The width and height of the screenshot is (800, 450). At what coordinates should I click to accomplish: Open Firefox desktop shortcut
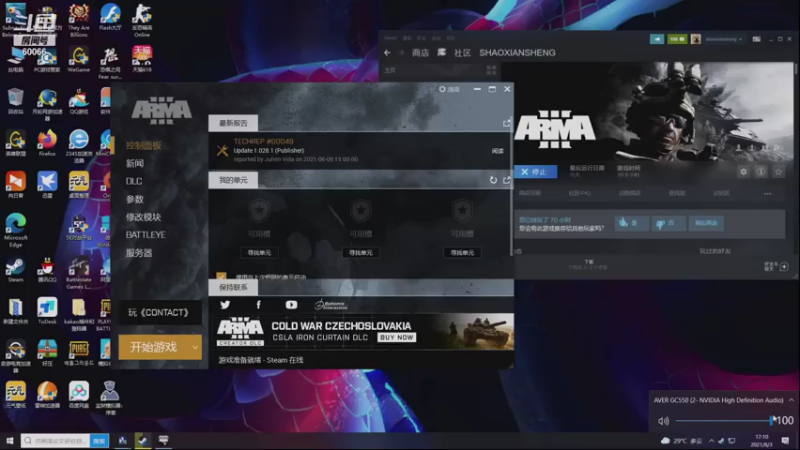(47, 143)
